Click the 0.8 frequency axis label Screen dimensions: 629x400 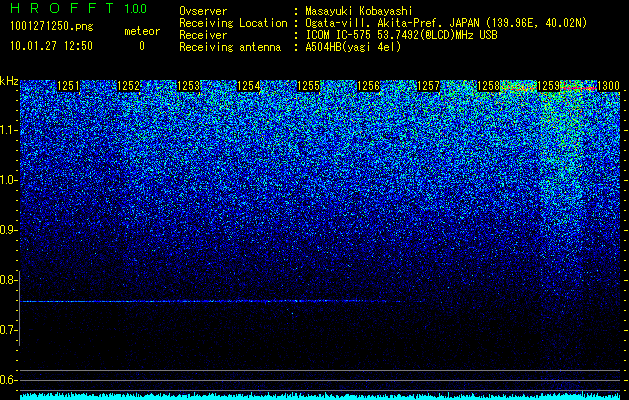click(8, 280)
